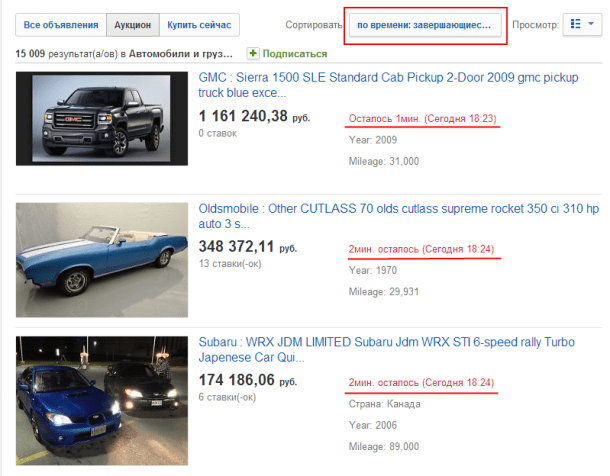610x476 pixels.
Task: Click the list view icon next to Просмотр
Action: 575,24
